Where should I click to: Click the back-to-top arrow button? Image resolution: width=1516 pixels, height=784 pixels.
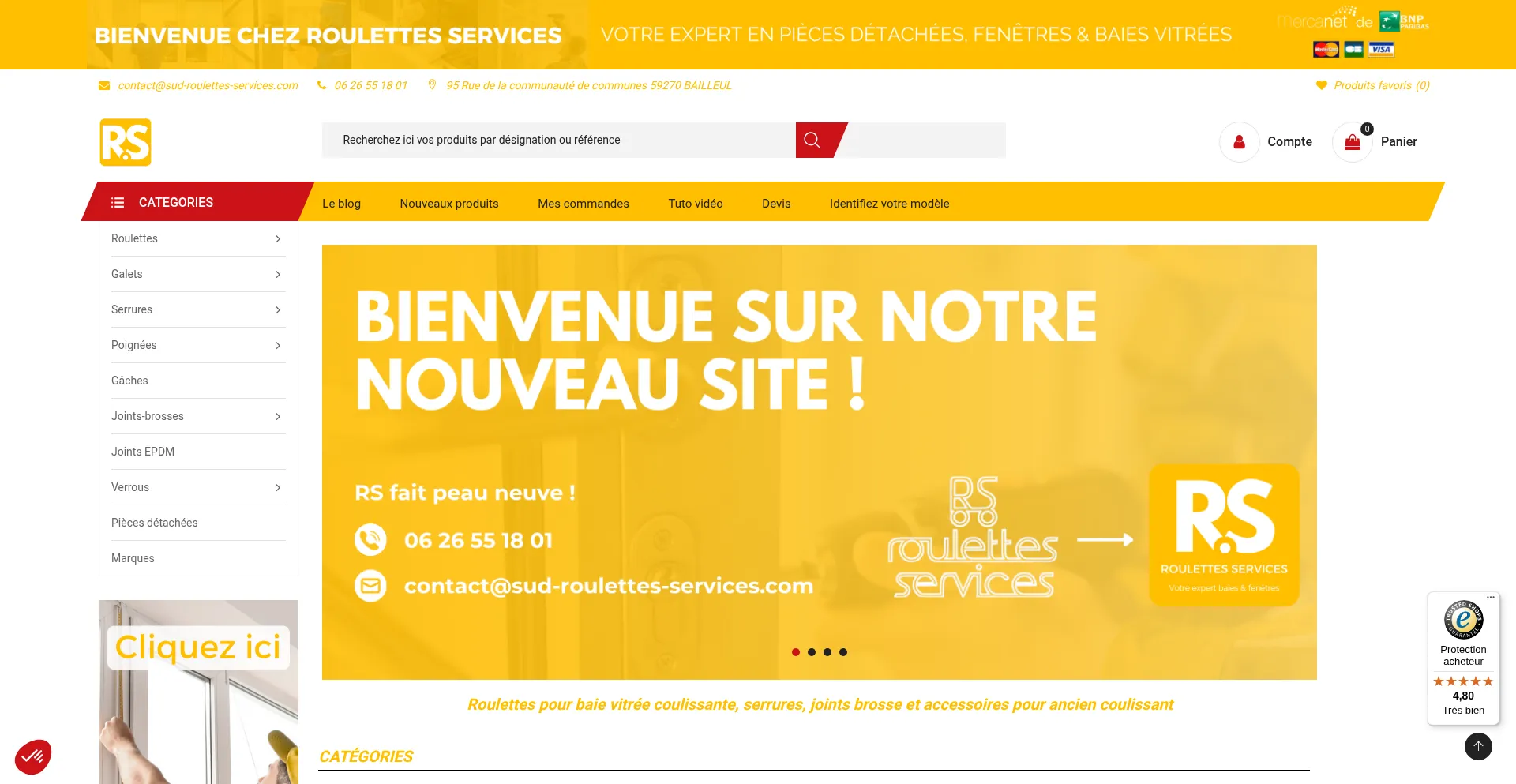pos(1478,746)
